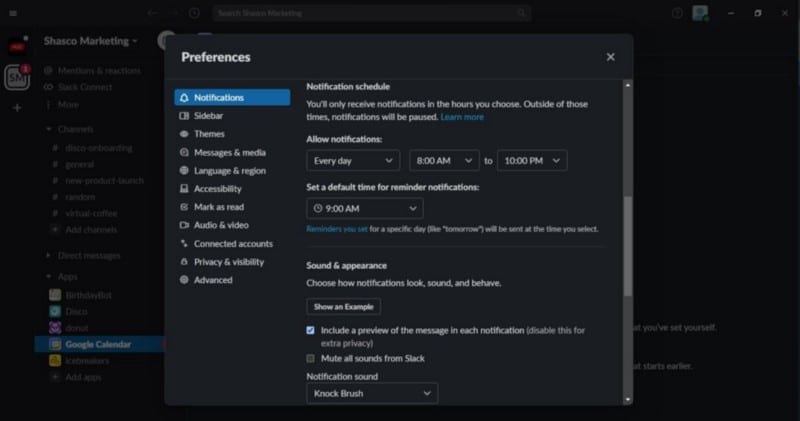Open the Learn more link
The image size is (800, 421).
click(x=462, y=117)
